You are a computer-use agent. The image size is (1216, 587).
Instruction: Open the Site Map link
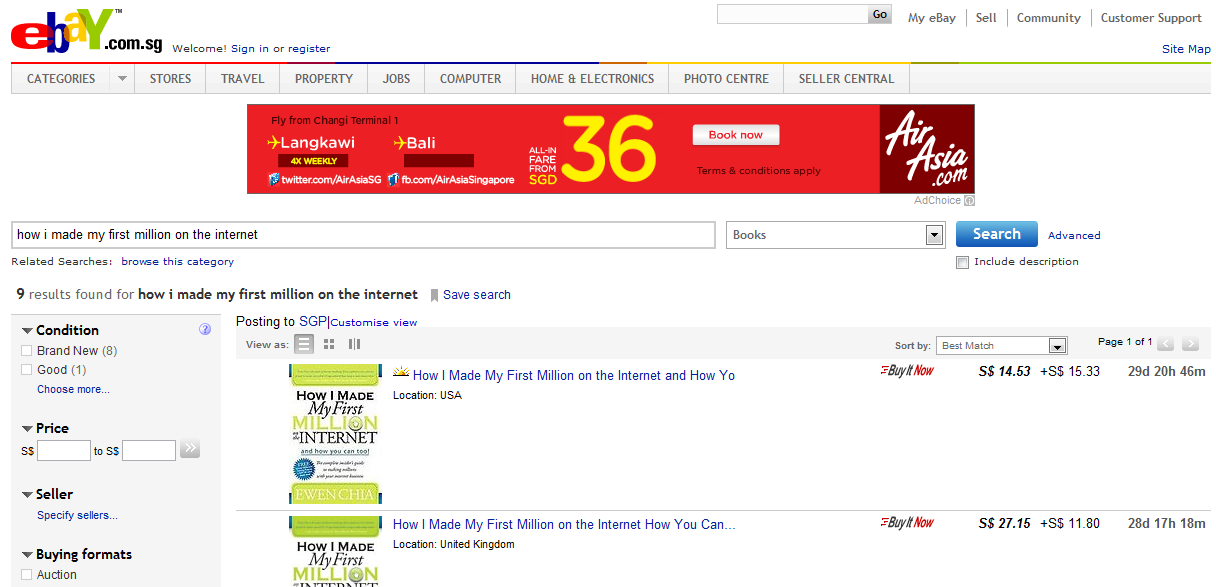coord(1186,49)
